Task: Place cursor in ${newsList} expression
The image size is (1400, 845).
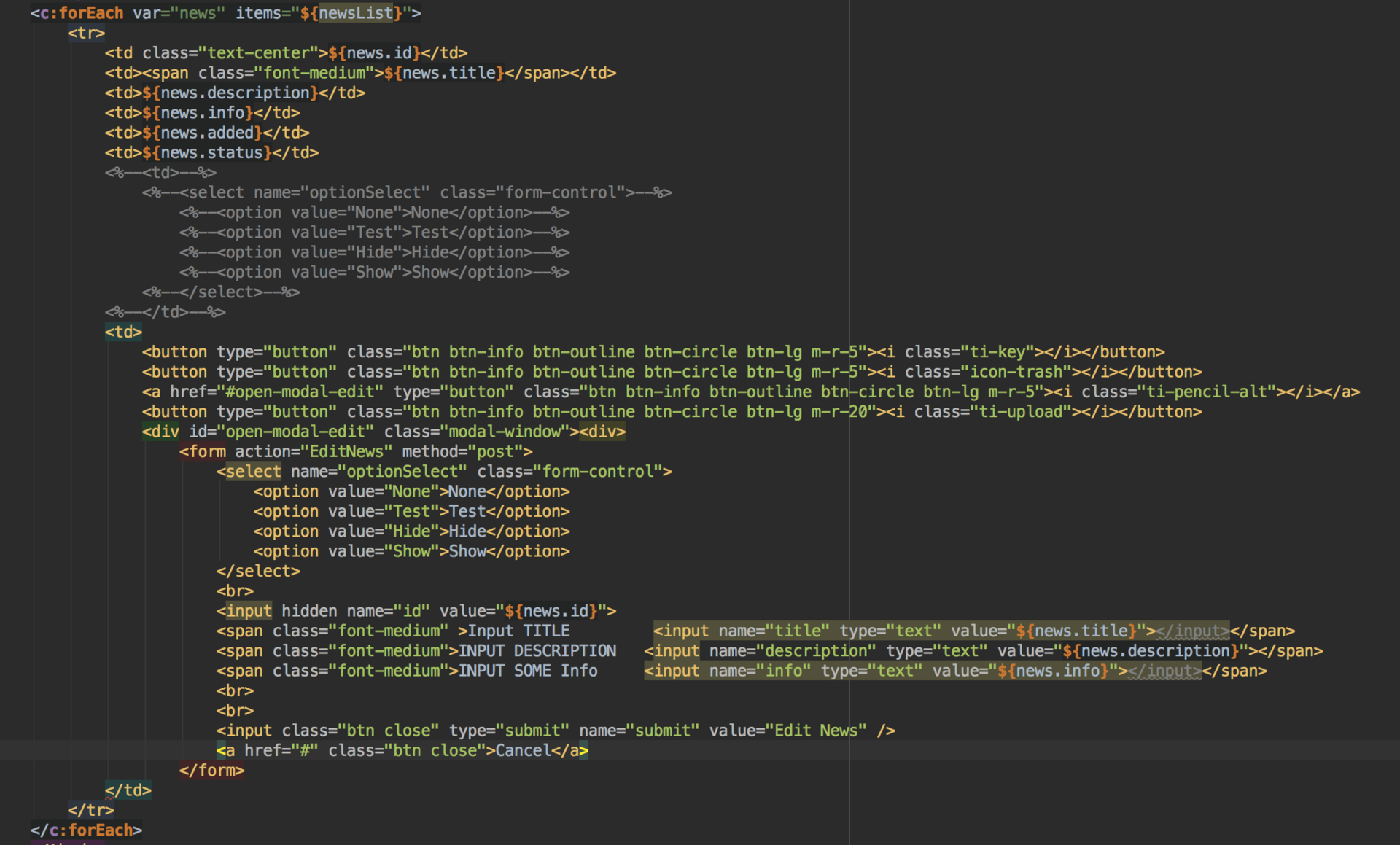Action: point(356,13)
